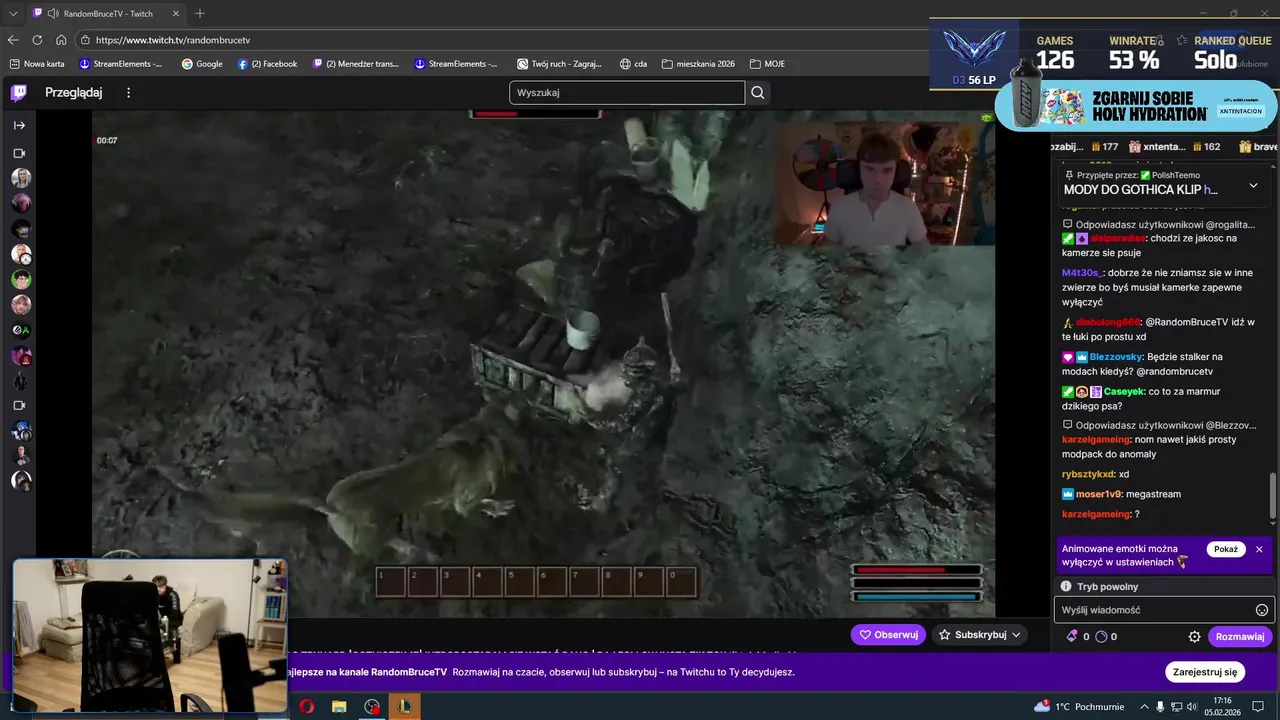
Task: Open the Twój ruch - Zagraj bookmark
Action: (x=560, y=64)
